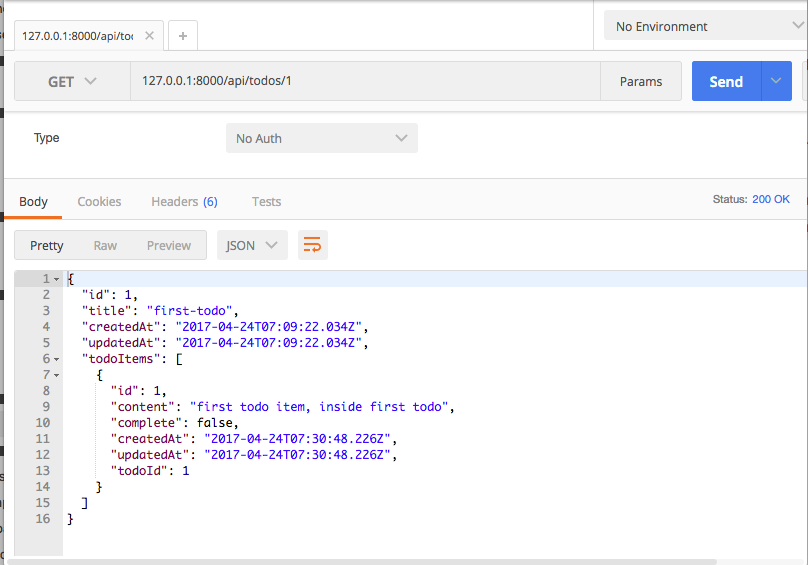Switch to the Cookies tab
The image size is (808, 565).
(99, 202)
